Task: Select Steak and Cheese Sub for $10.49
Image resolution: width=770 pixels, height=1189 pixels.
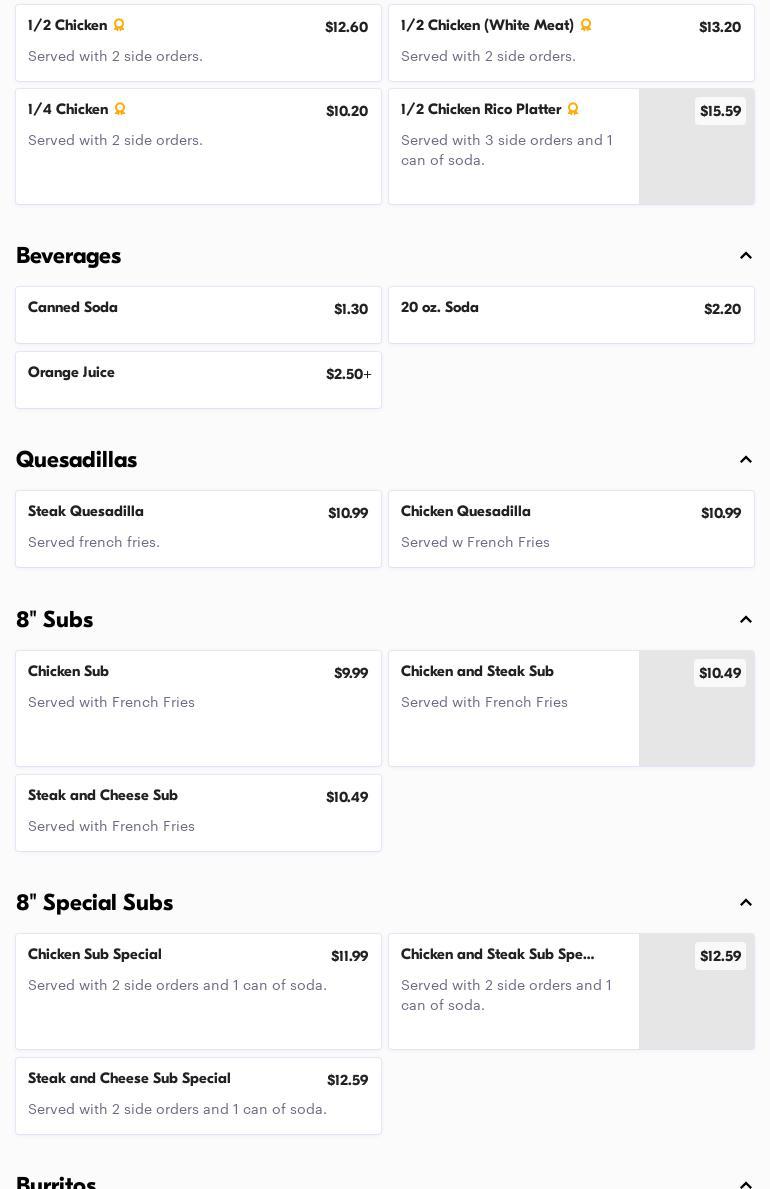Action: tap(198, 813)
